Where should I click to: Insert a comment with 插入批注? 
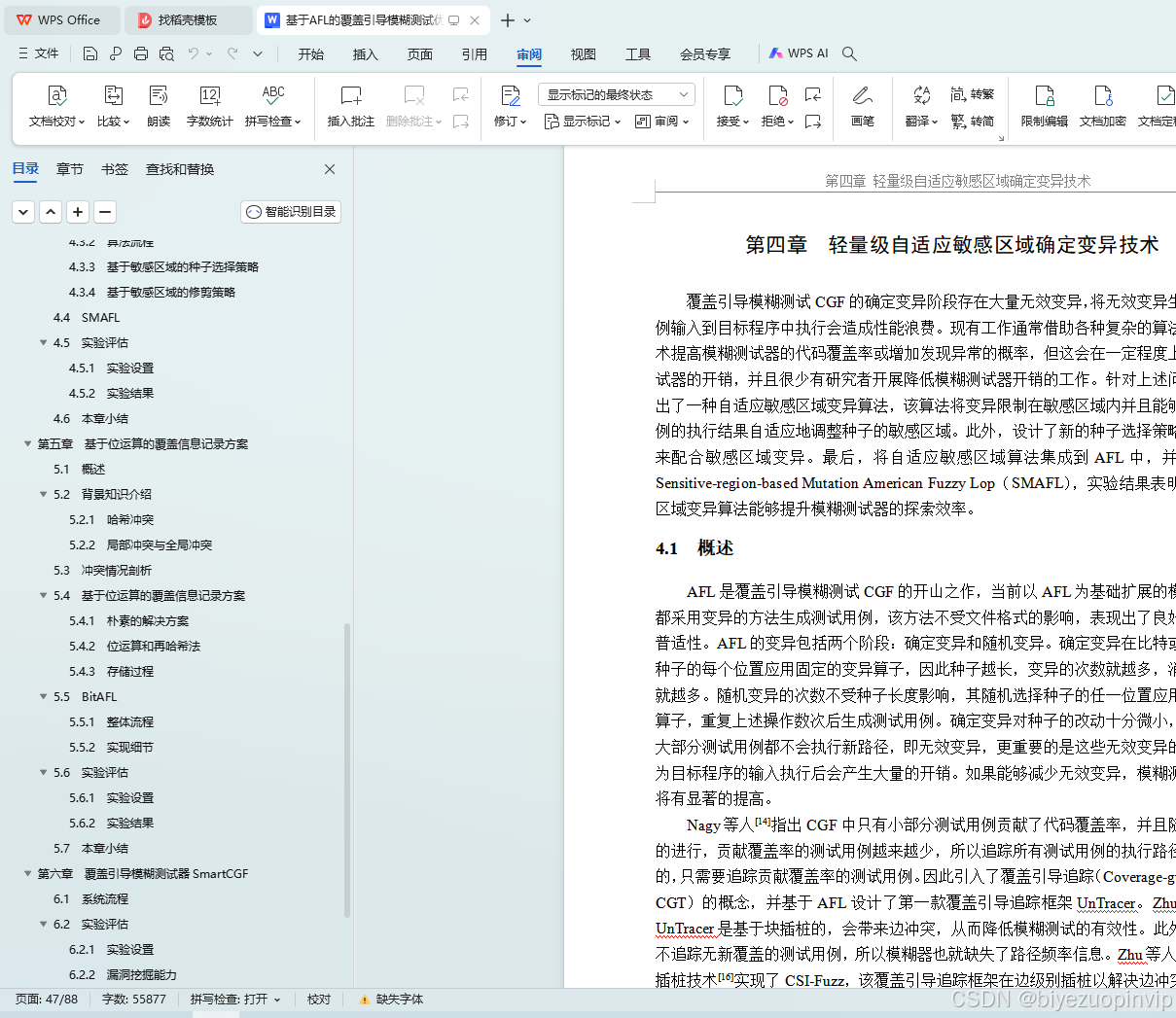tap(349, 107)
